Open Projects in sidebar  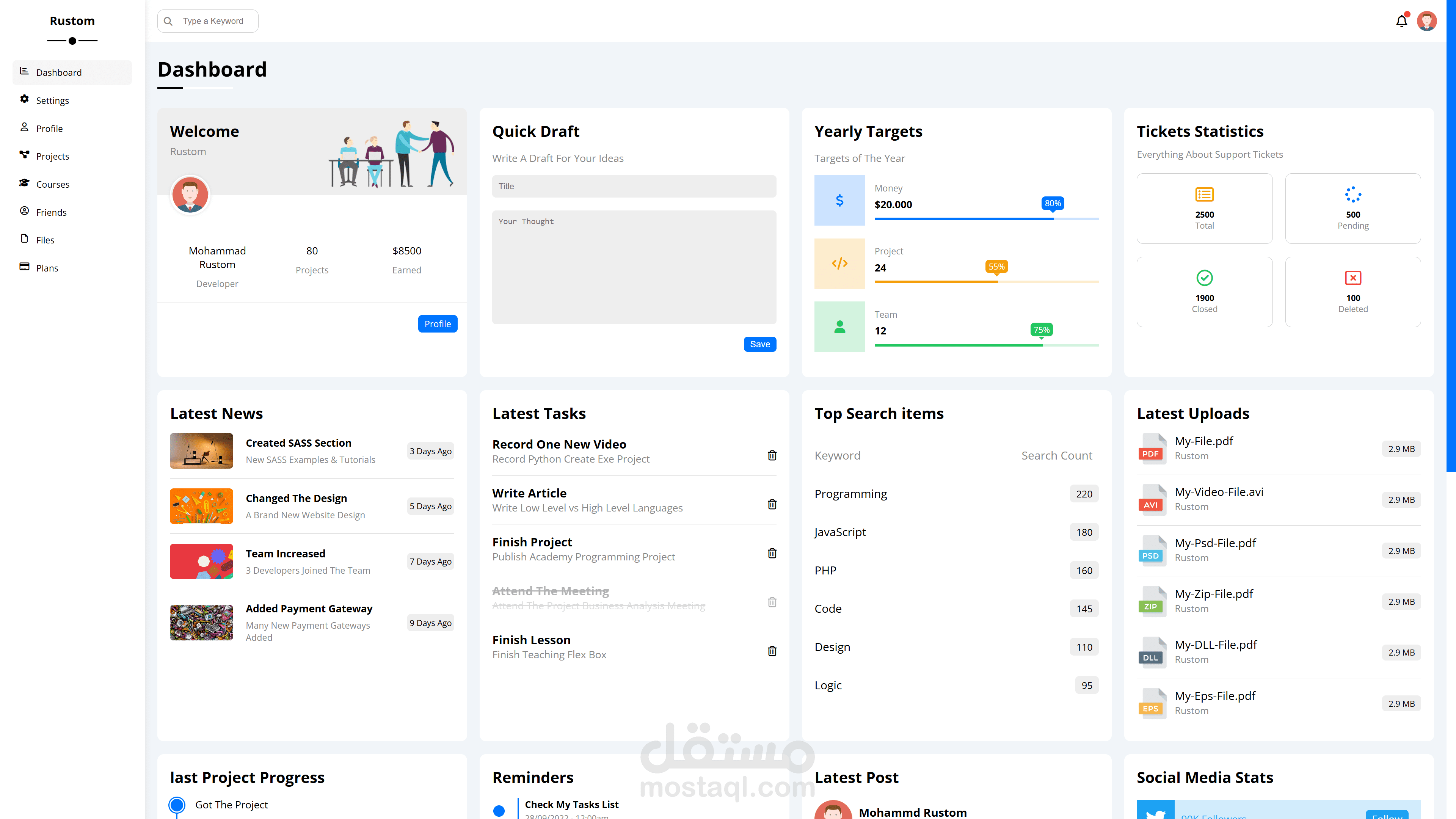click(72, 156)
